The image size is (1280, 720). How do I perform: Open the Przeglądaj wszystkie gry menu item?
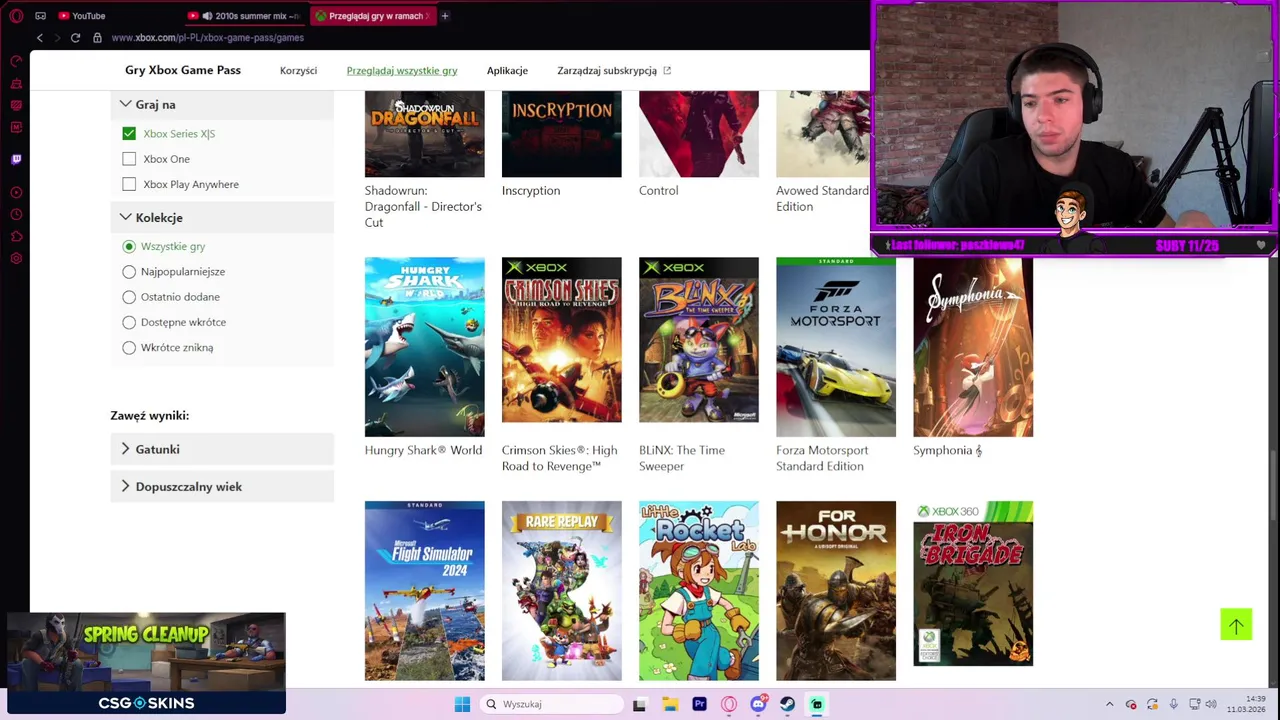(x=402, y=70)
